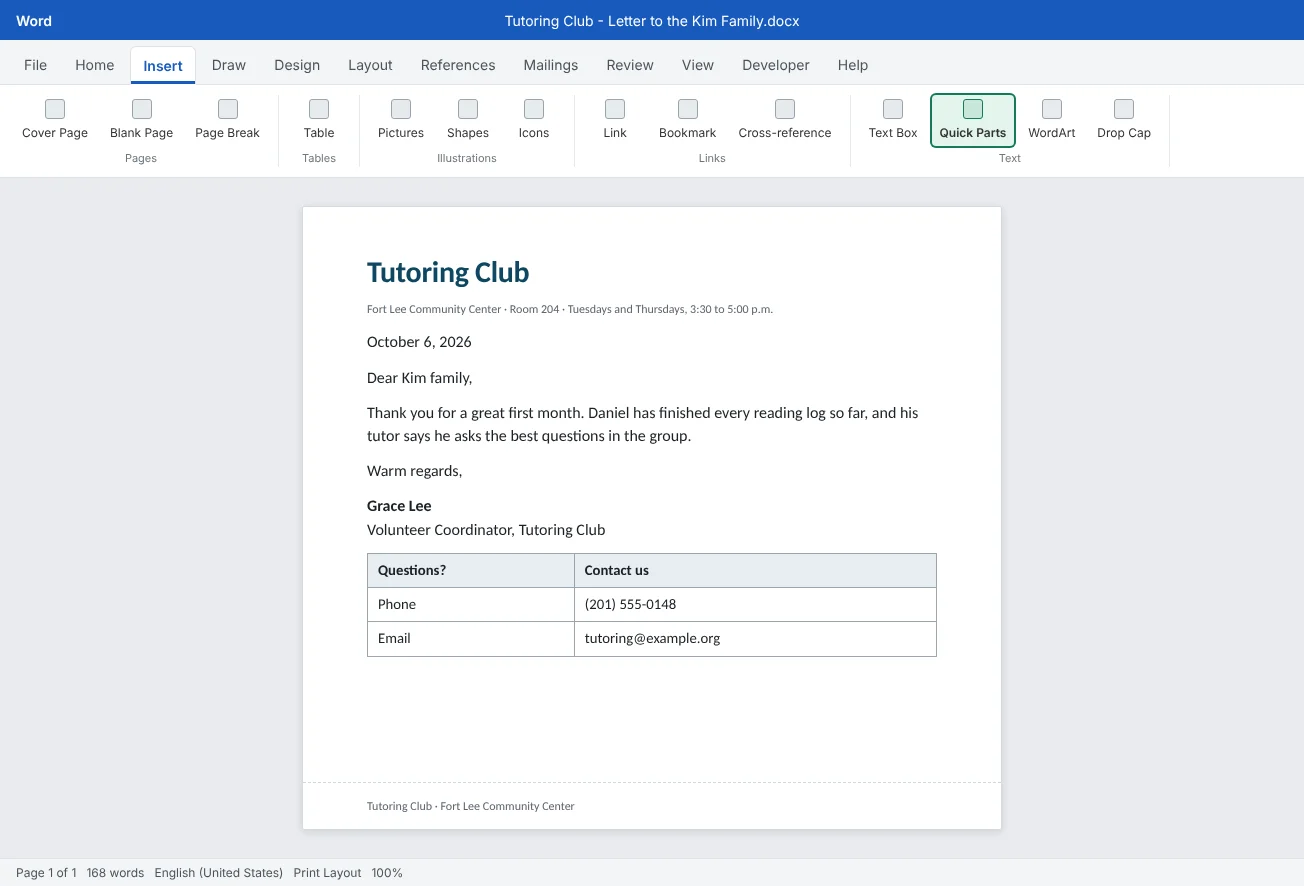Switch to the Mailings tab

pyautogui.click(x=551, y=65)
